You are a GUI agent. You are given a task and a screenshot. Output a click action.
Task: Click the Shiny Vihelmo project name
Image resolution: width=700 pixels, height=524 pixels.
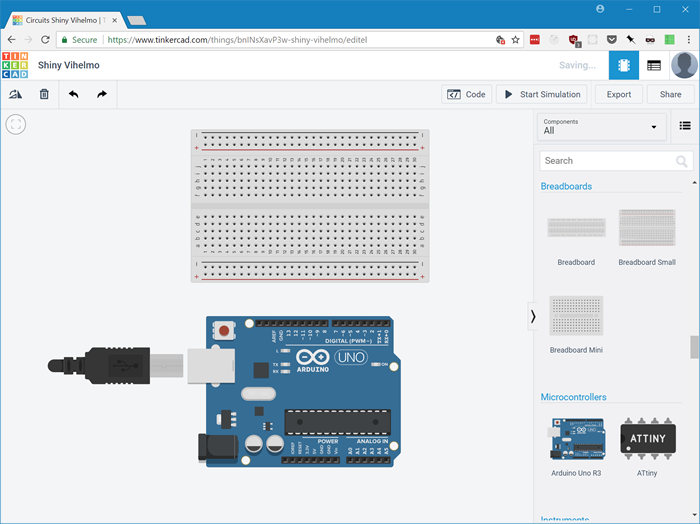(x=69, y=65)
